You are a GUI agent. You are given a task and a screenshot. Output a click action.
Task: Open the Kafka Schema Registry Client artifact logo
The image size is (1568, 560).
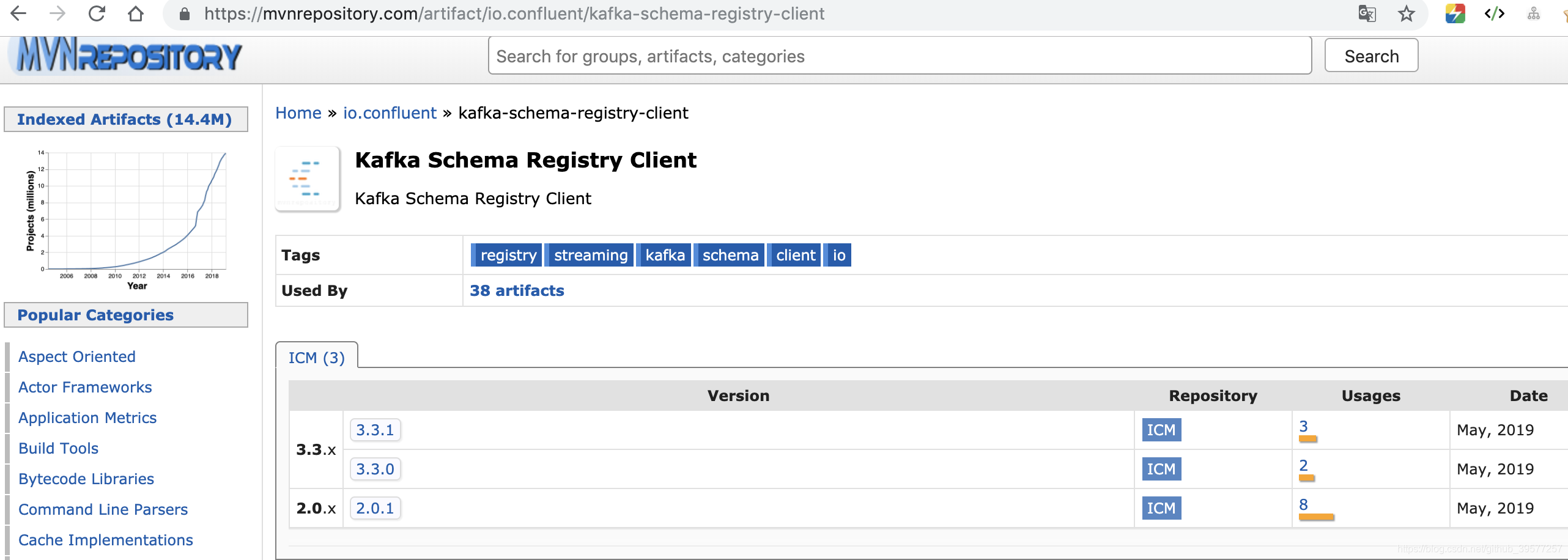[308, 179]
